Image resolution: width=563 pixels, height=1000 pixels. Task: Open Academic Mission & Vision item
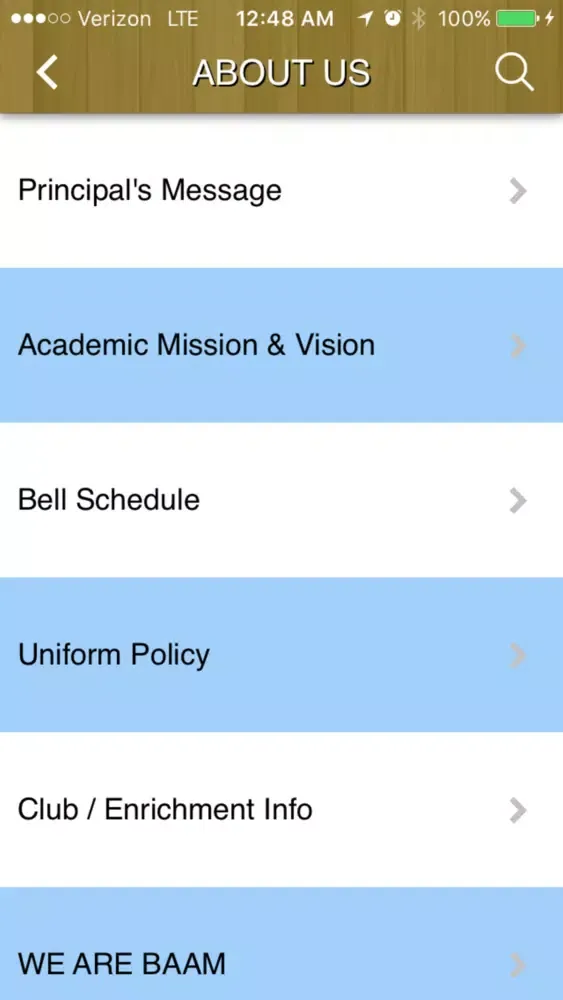281,346
